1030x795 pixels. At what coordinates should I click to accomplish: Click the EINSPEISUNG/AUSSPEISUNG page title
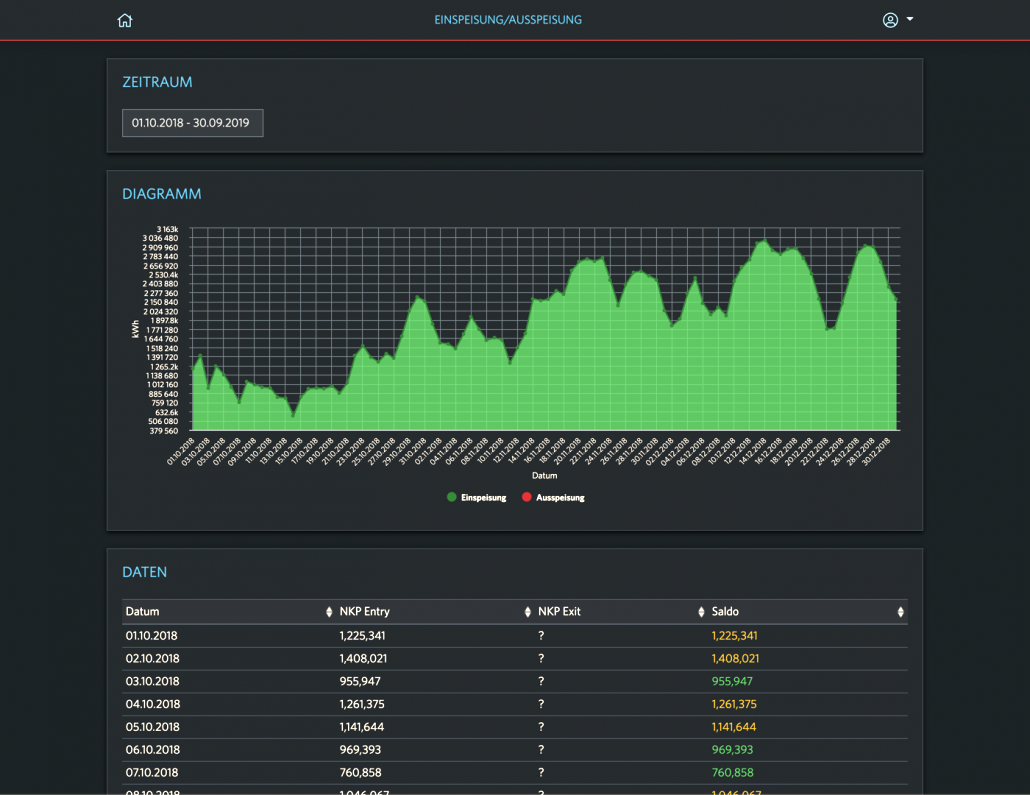[x=508, y=20]
